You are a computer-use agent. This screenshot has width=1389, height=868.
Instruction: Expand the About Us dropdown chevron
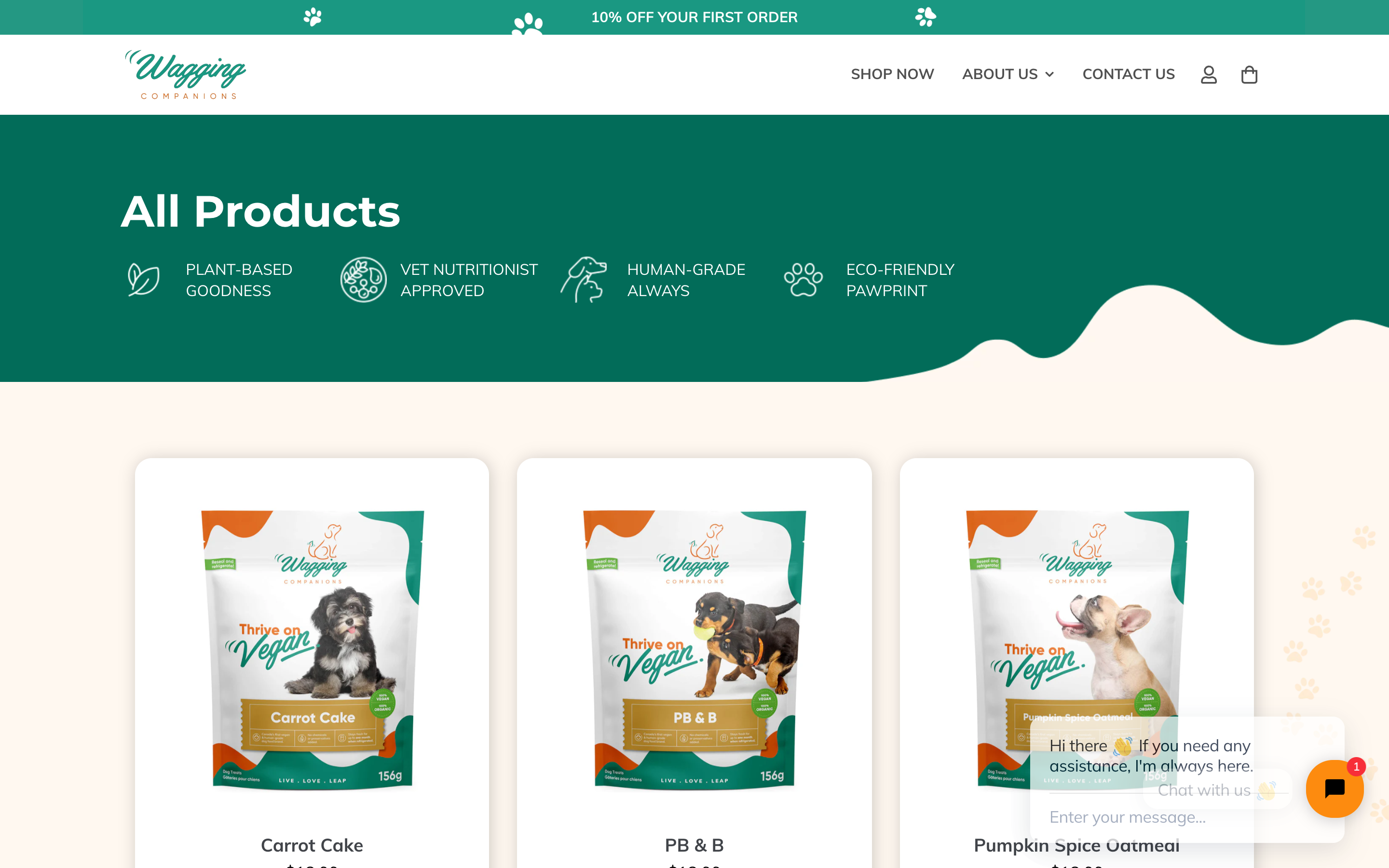click(x=1050, y=75)
